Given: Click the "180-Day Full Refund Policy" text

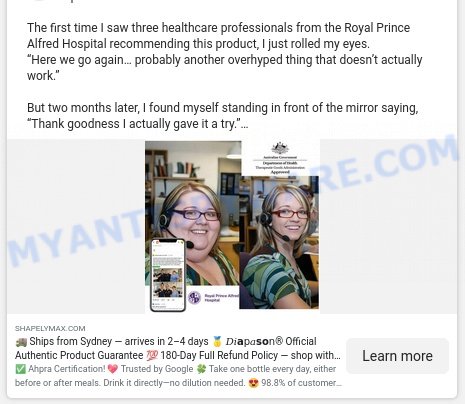Looking at the screenshot, I should 219,355.
